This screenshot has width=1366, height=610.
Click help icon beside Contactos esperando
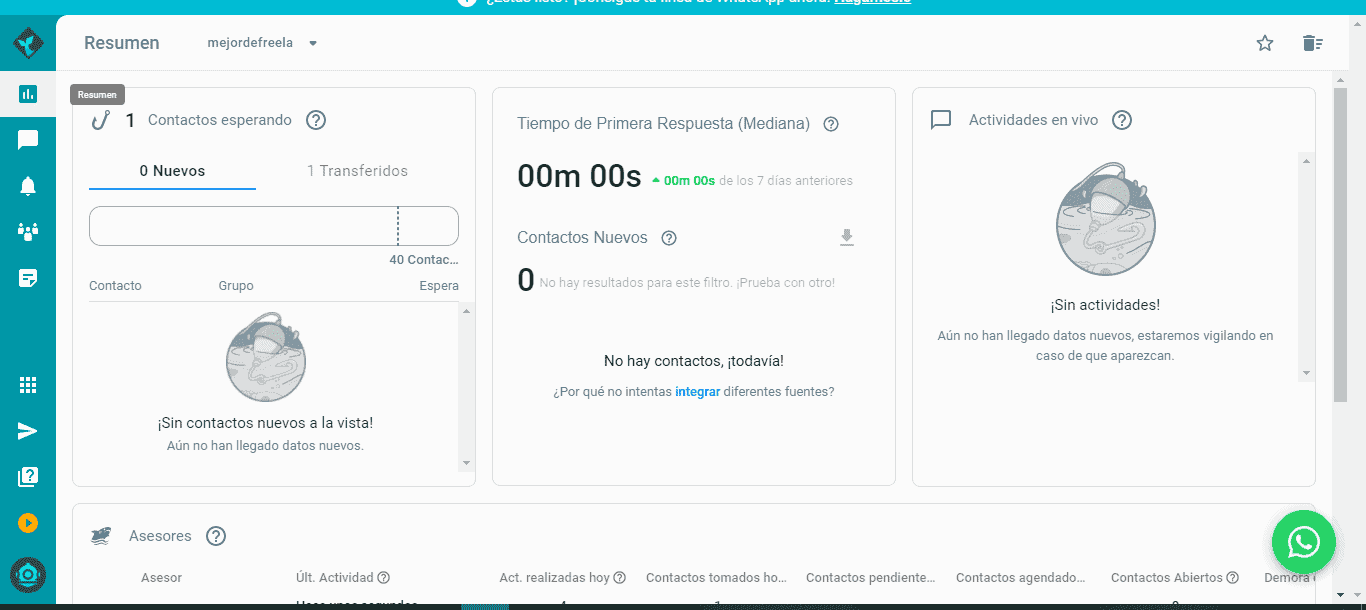(316, 120)
